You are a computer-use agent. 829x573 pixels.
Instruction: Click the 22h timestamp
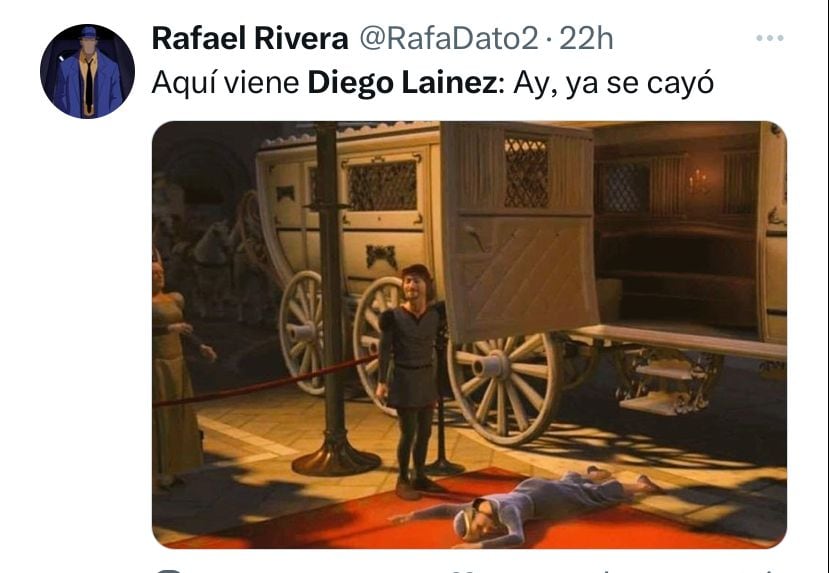click(x=586, y=39)
